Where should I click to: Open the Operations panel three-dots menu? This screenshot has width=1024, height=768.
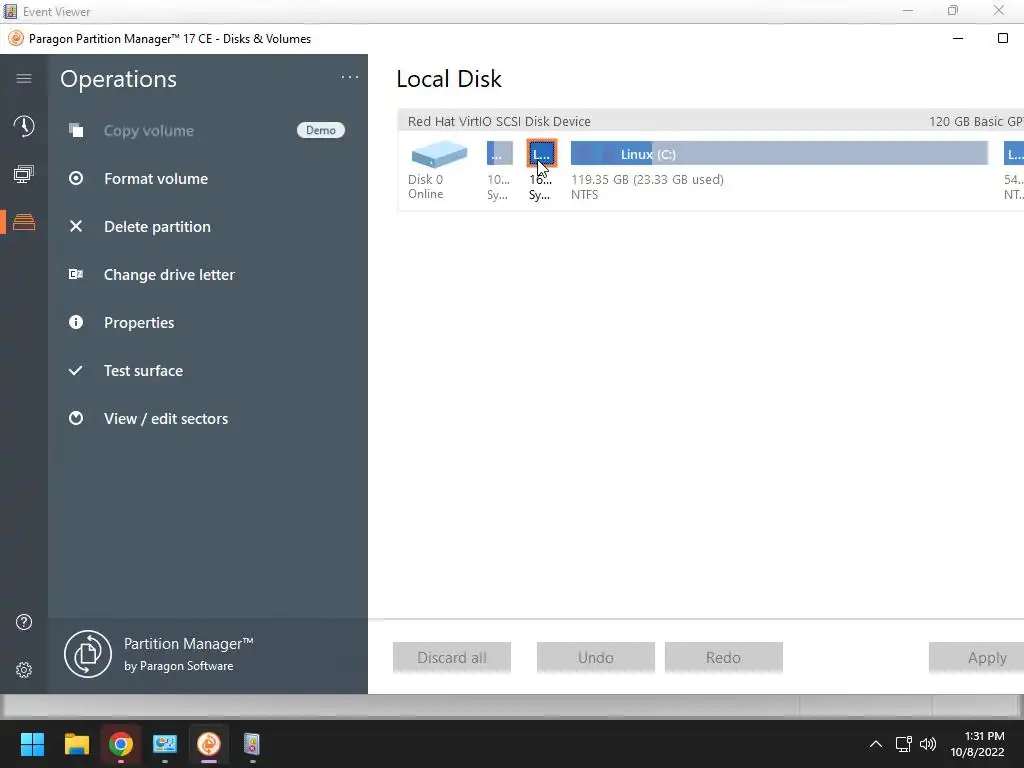pos(350,77)
